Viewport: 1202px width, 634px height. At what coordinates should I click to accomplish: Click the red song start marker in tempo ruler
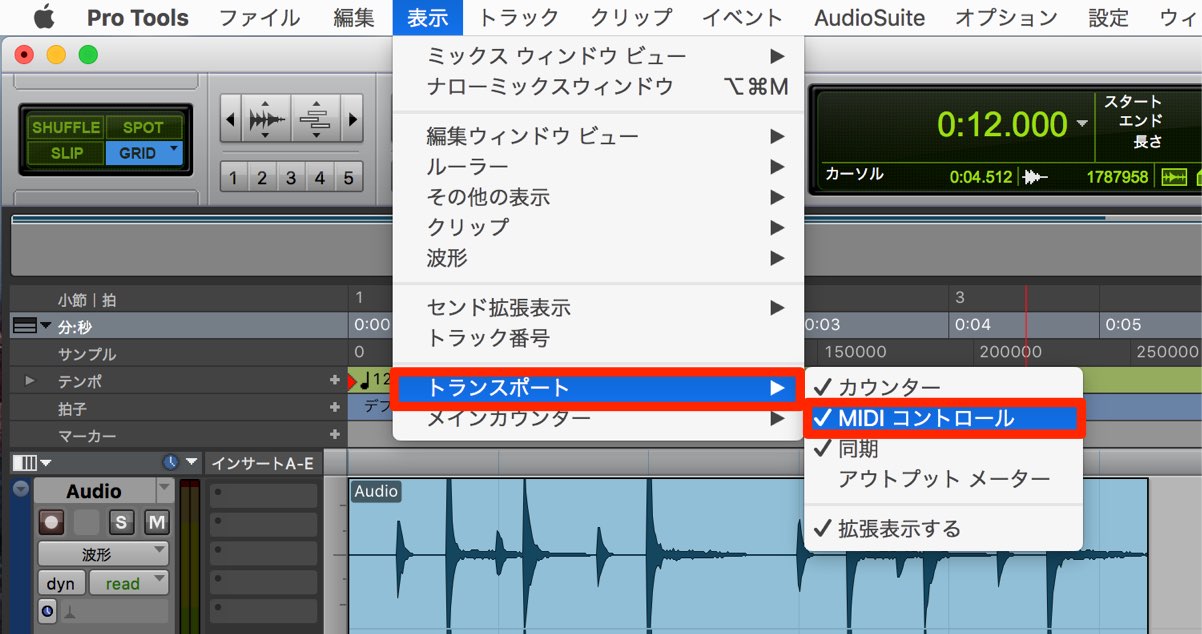pyautogui.click(x=352, y=381)
